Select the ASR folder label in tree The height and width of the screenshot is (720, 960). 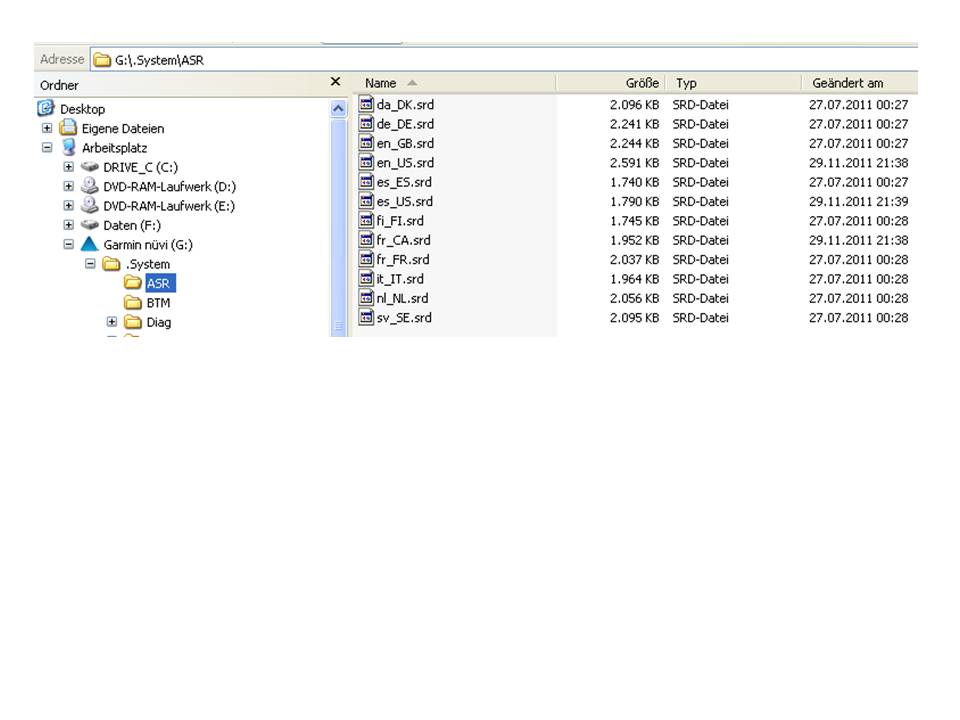click(160, 283)
